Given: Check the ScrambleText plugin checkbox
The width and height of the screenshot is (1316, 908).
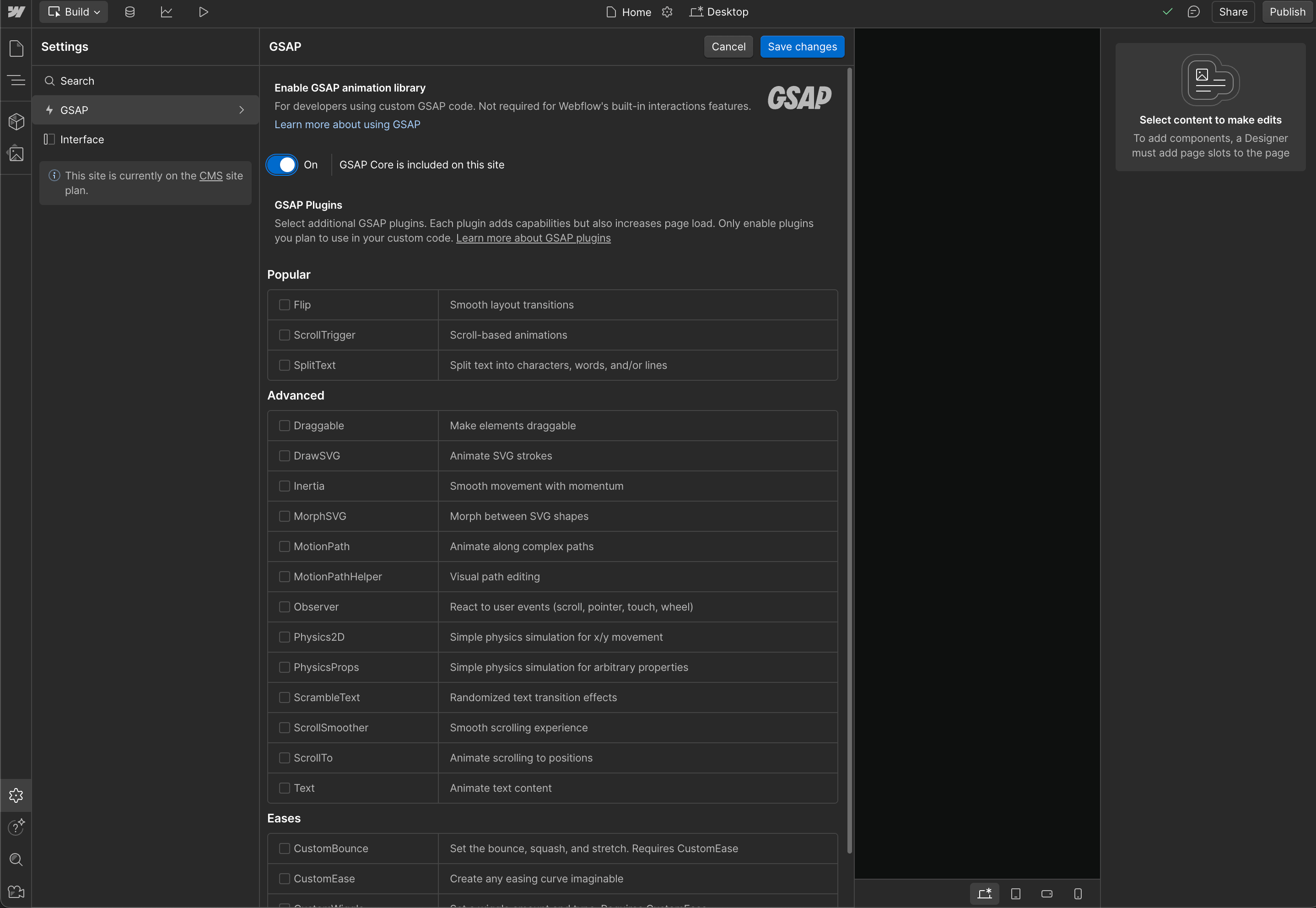Looking at the screenshot, I should tap(284, 697).
